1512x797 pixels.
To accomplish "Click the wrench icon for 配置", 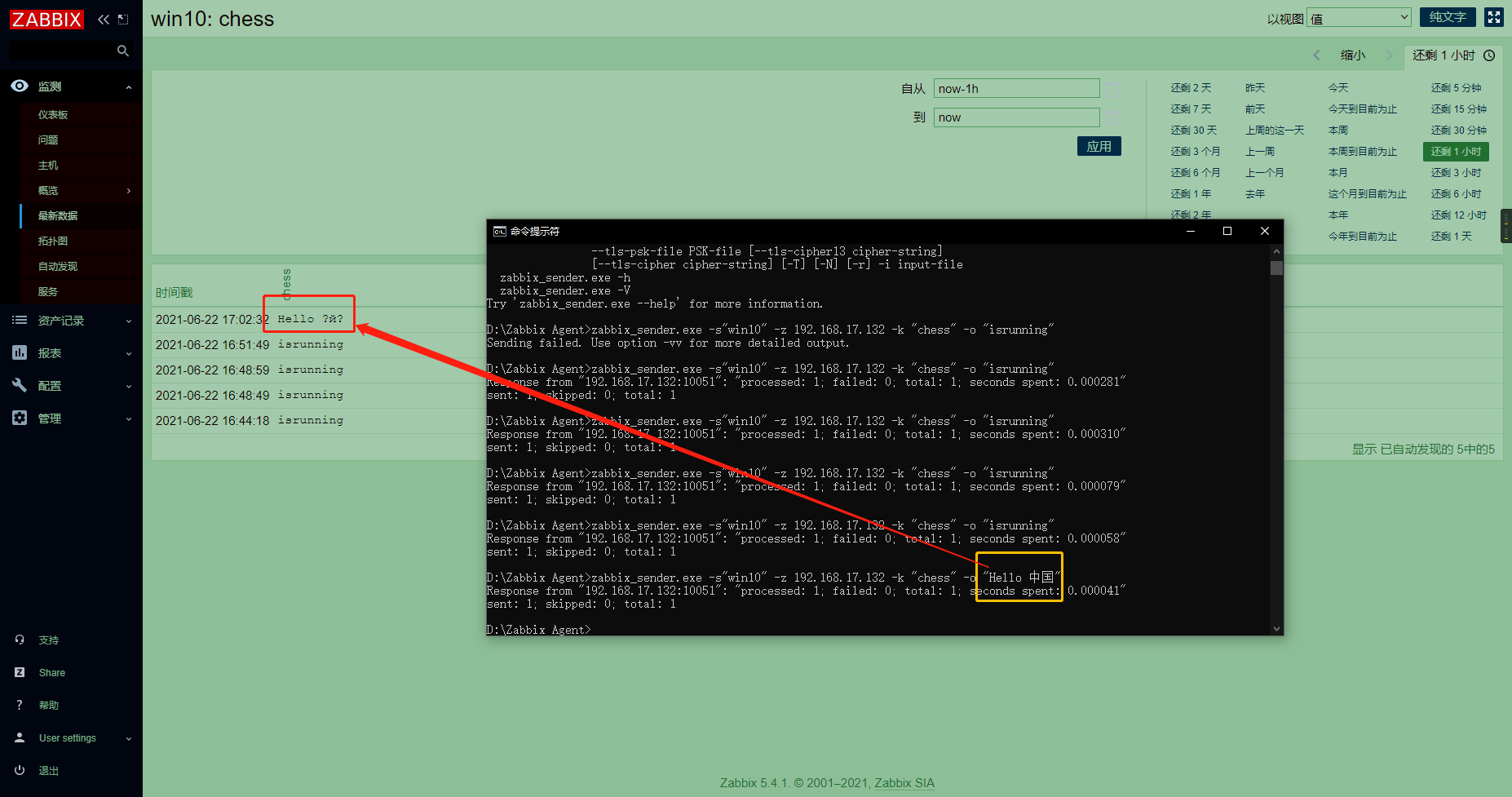I will point(20,385).
